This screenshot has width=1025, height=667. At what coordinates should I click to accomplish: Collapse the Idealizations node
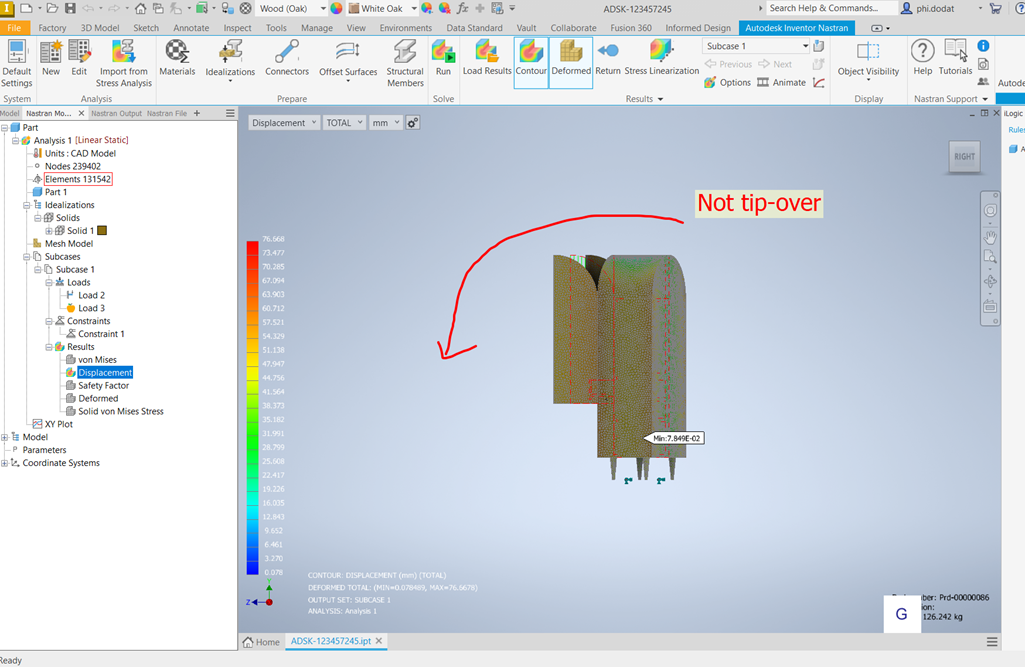click(26, 205)
